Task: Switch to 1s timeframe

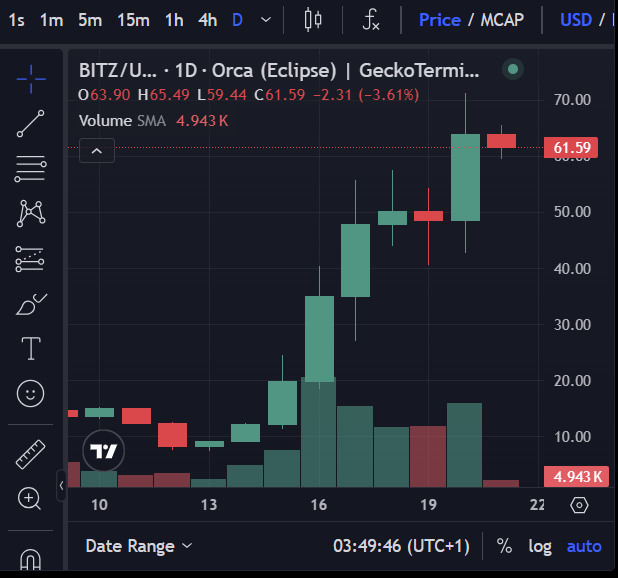Action: pos(17,20)
